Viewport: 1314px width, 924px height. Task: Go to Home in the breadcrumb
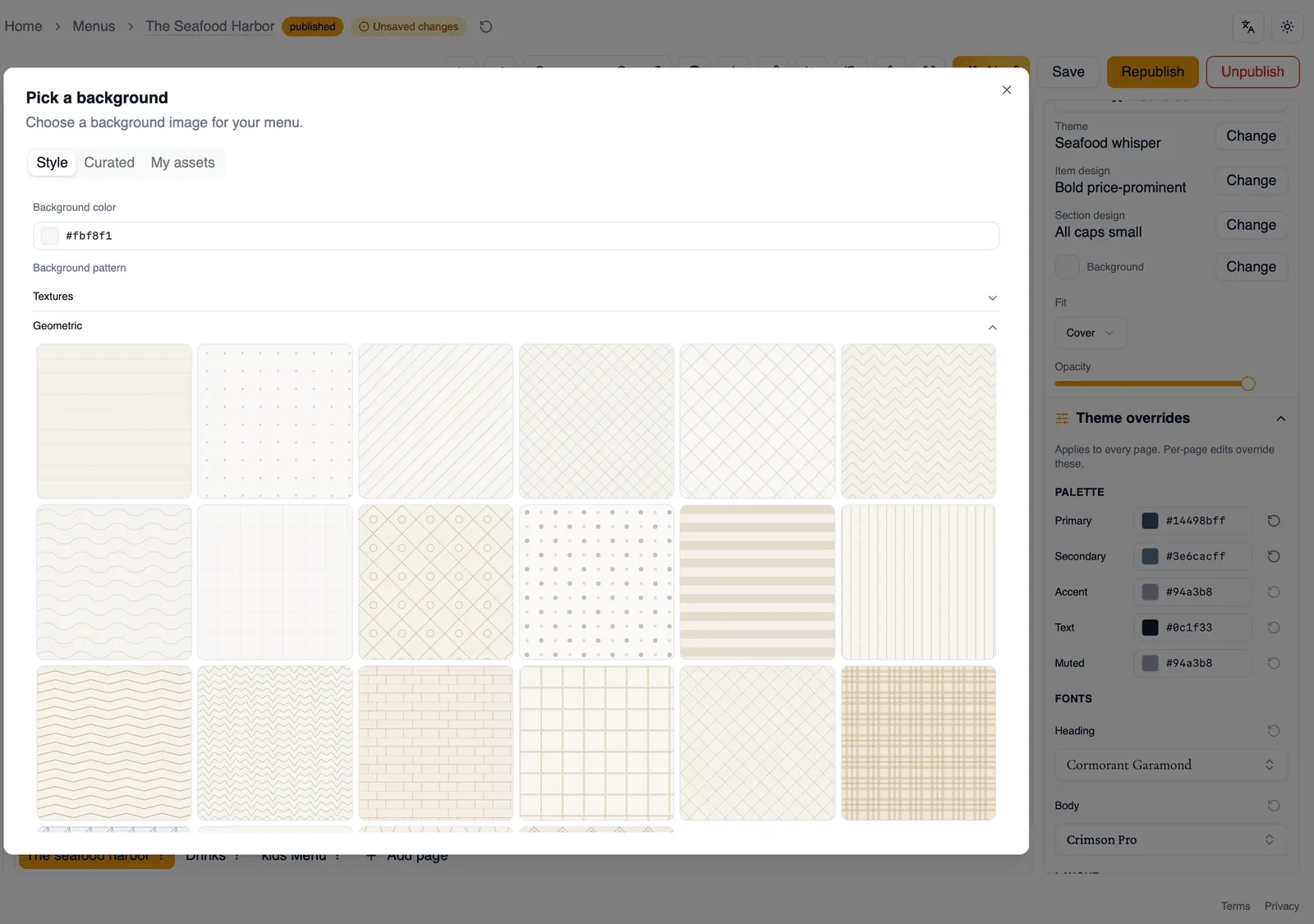(23, 26)
